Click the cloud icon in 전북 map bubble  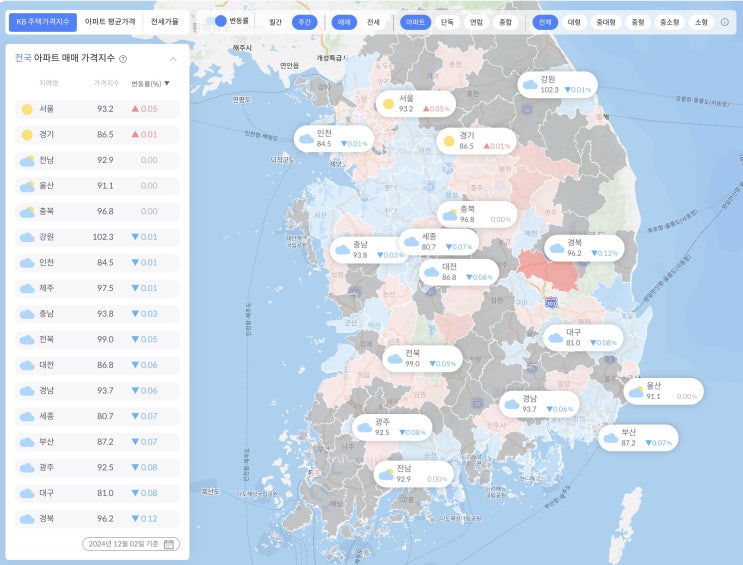point(395,358)
